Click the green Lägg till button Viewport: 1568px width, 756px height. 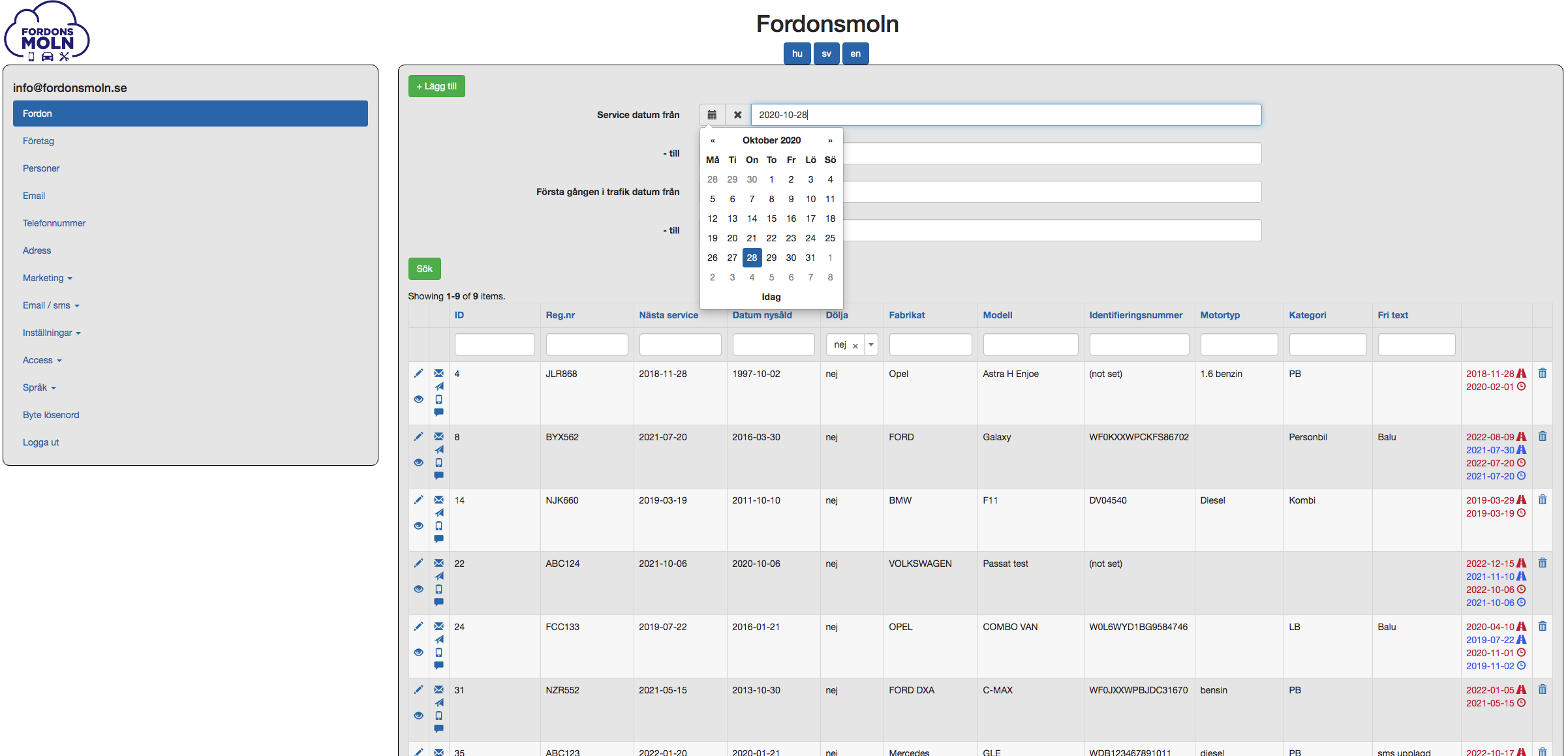[x=437, y=86]
